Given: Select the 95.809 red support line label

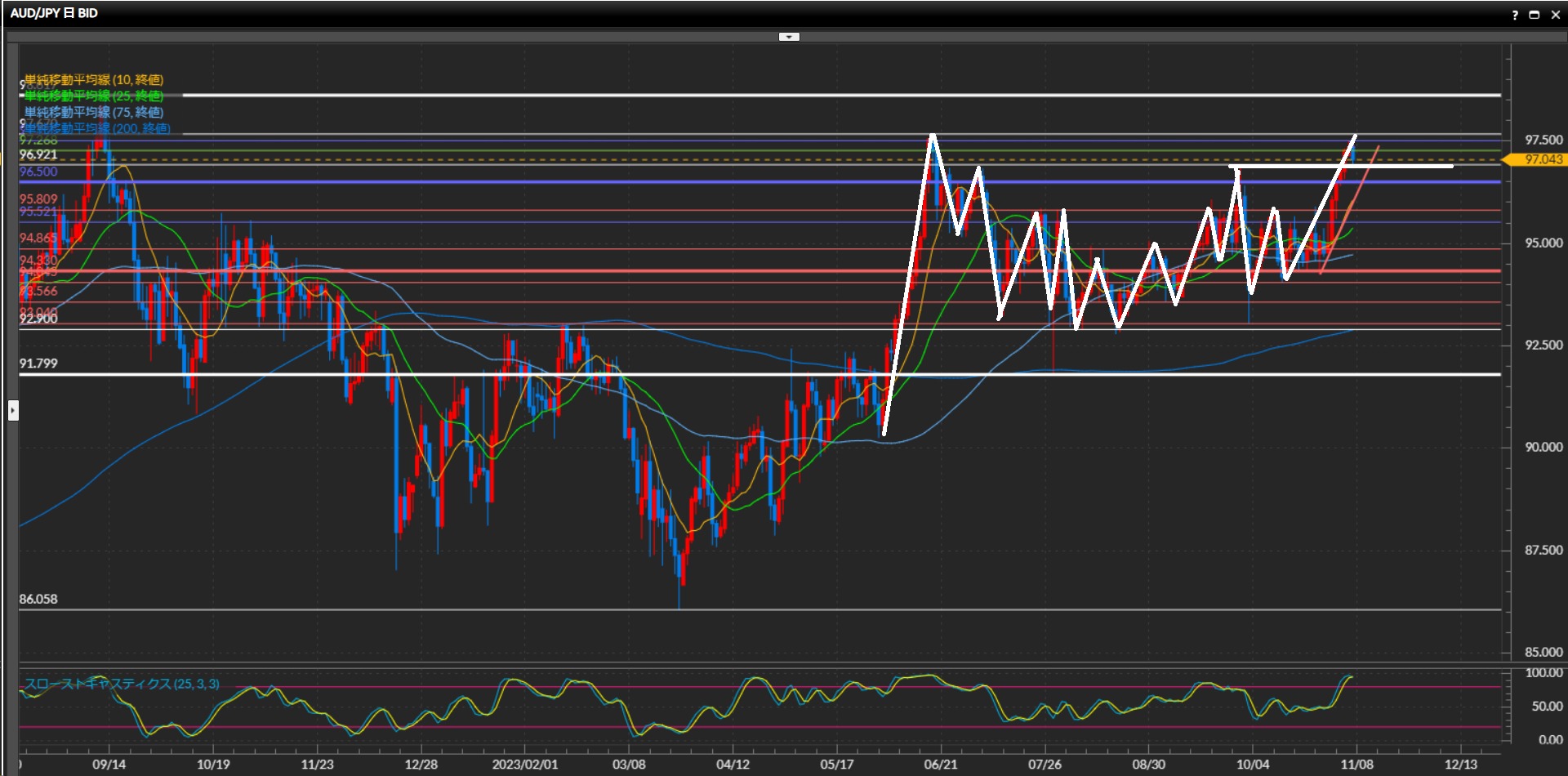Looking at the screenshot, I should coord(38,198).
